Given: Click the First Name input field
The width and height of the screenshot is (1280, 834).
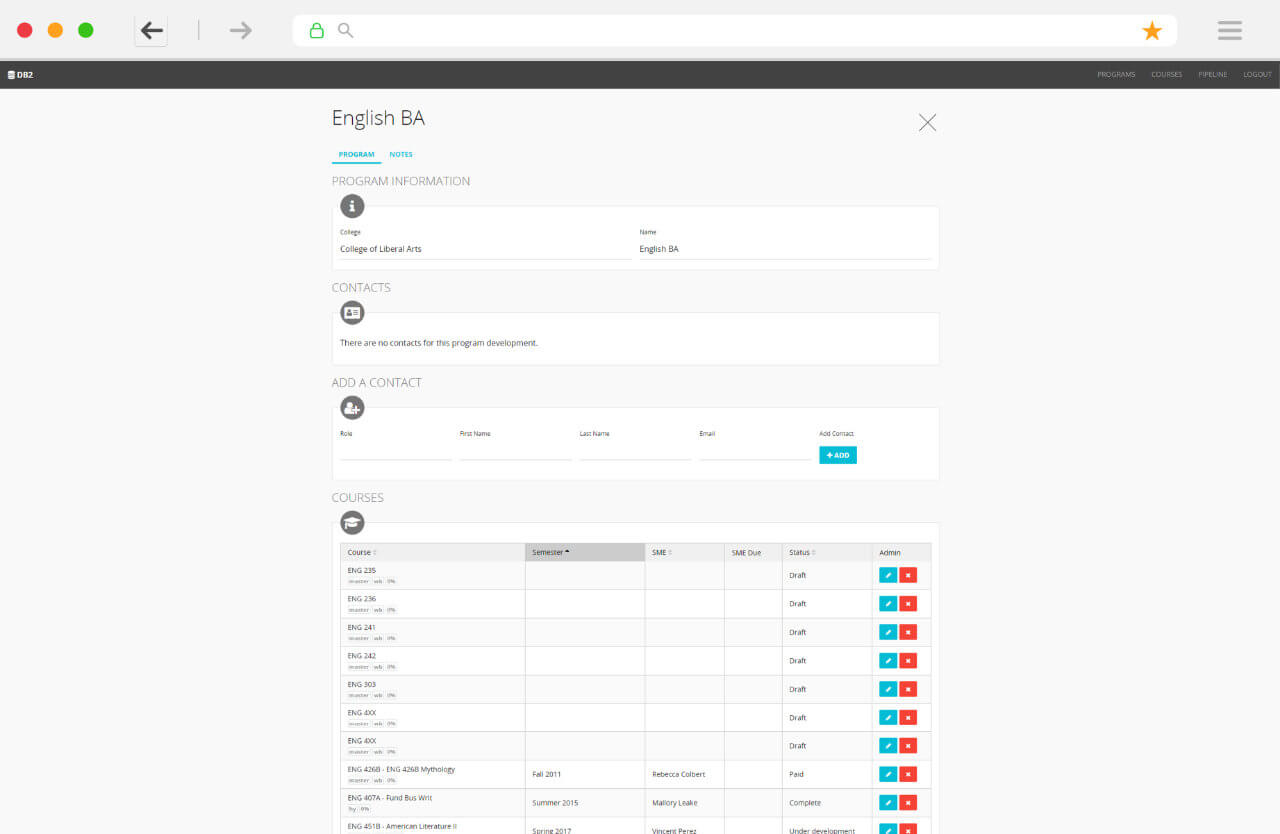Looking at the screenshot, I should pos(515,451).
